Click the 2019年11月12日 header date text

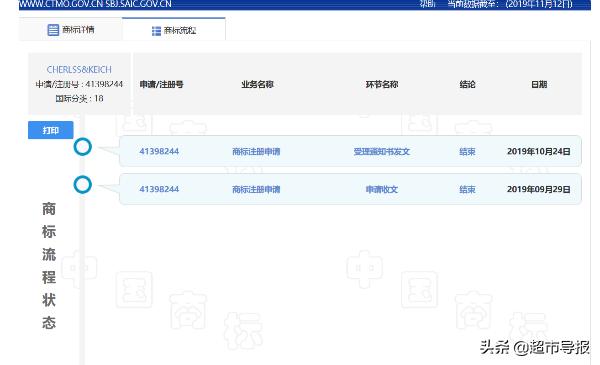coord(539,4)
